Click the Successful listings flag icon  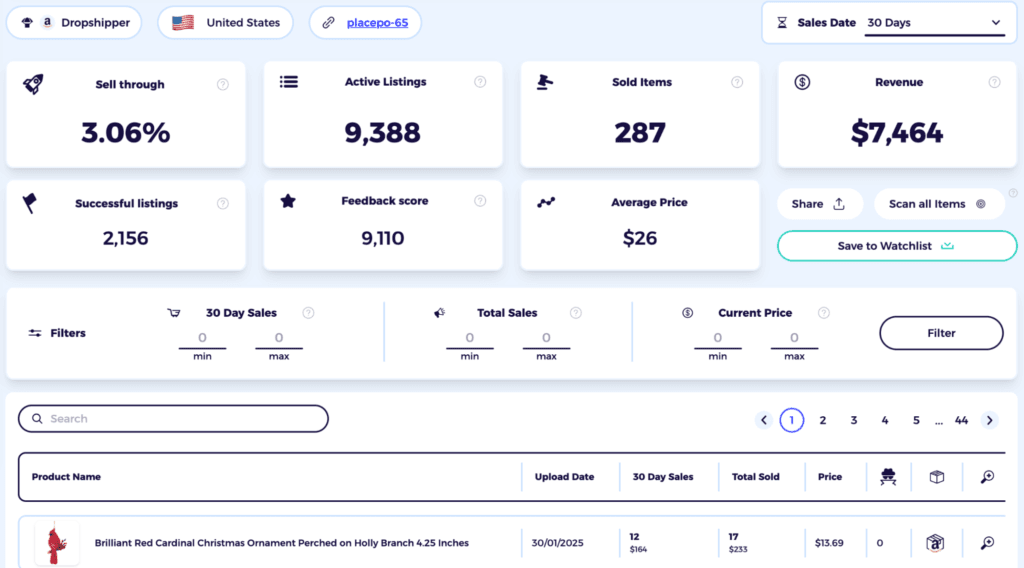[30, 203]
